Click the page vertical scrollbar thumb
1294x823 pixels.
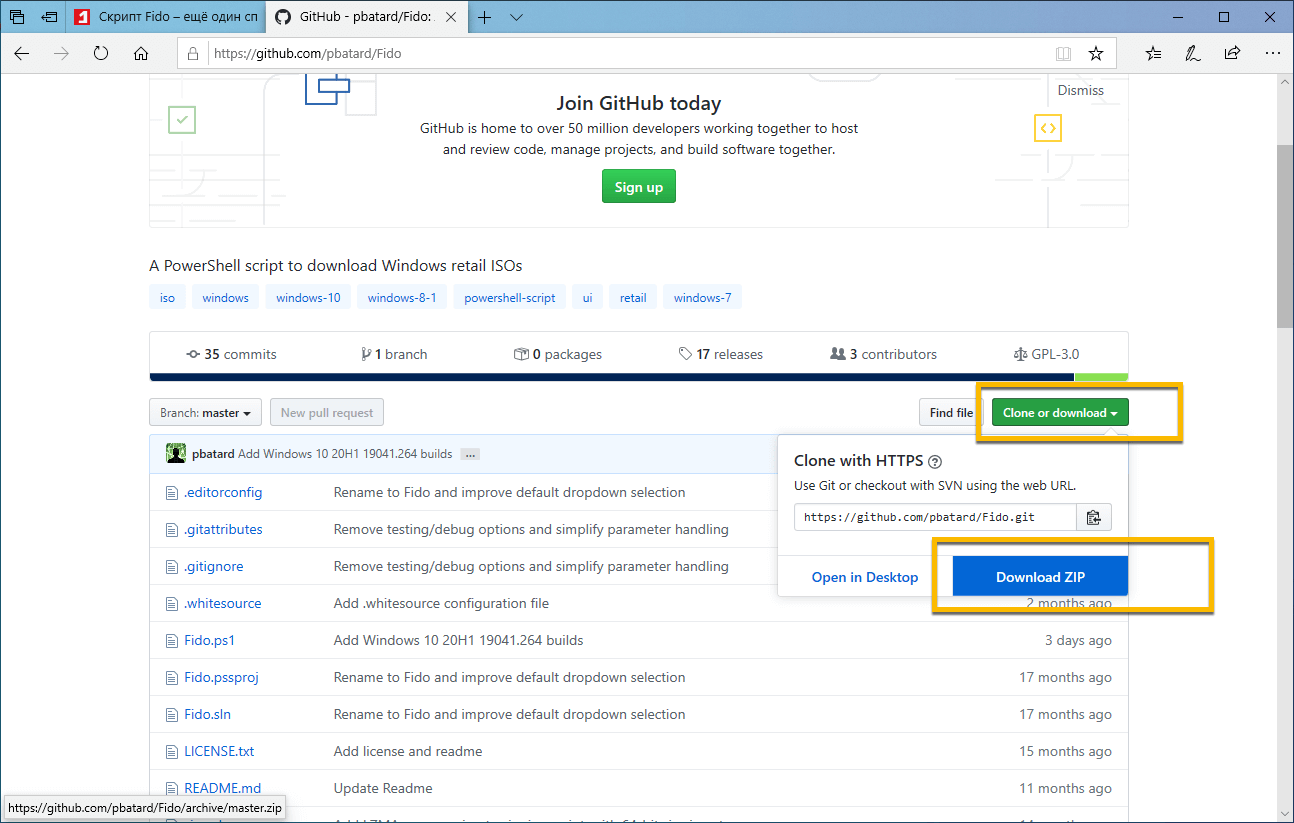coord(1284,235)
